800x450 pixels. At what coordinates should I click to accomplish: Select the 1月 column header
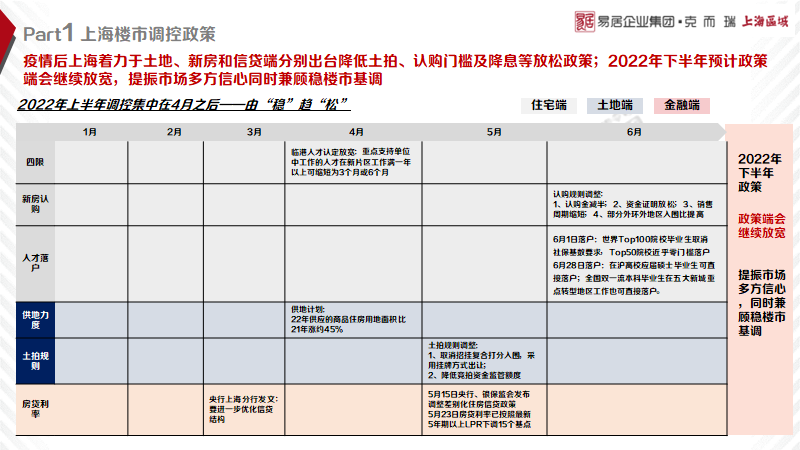tap(90, 132)
